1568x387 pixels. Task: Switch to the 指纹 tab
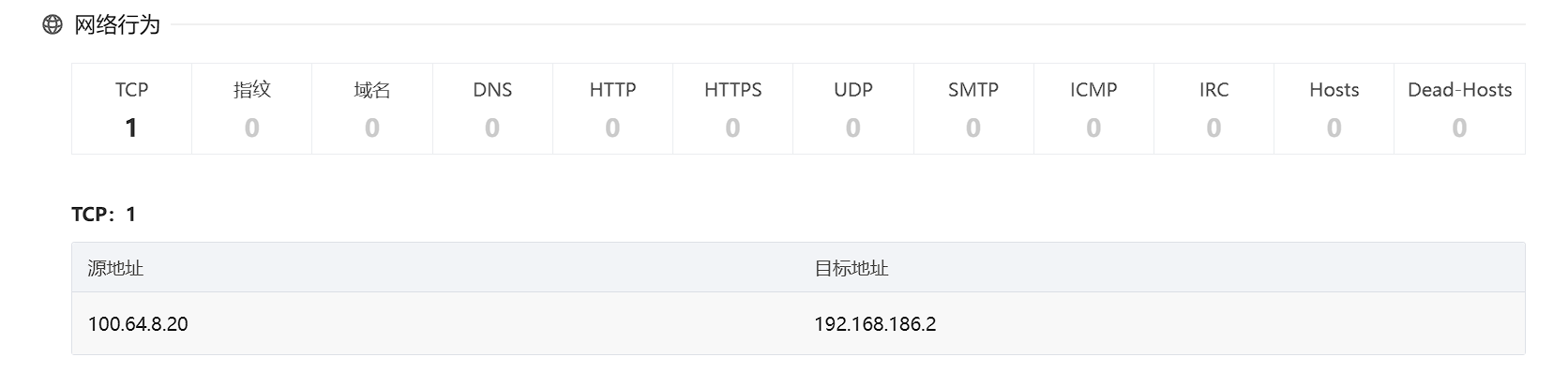[x=251, y=109]
